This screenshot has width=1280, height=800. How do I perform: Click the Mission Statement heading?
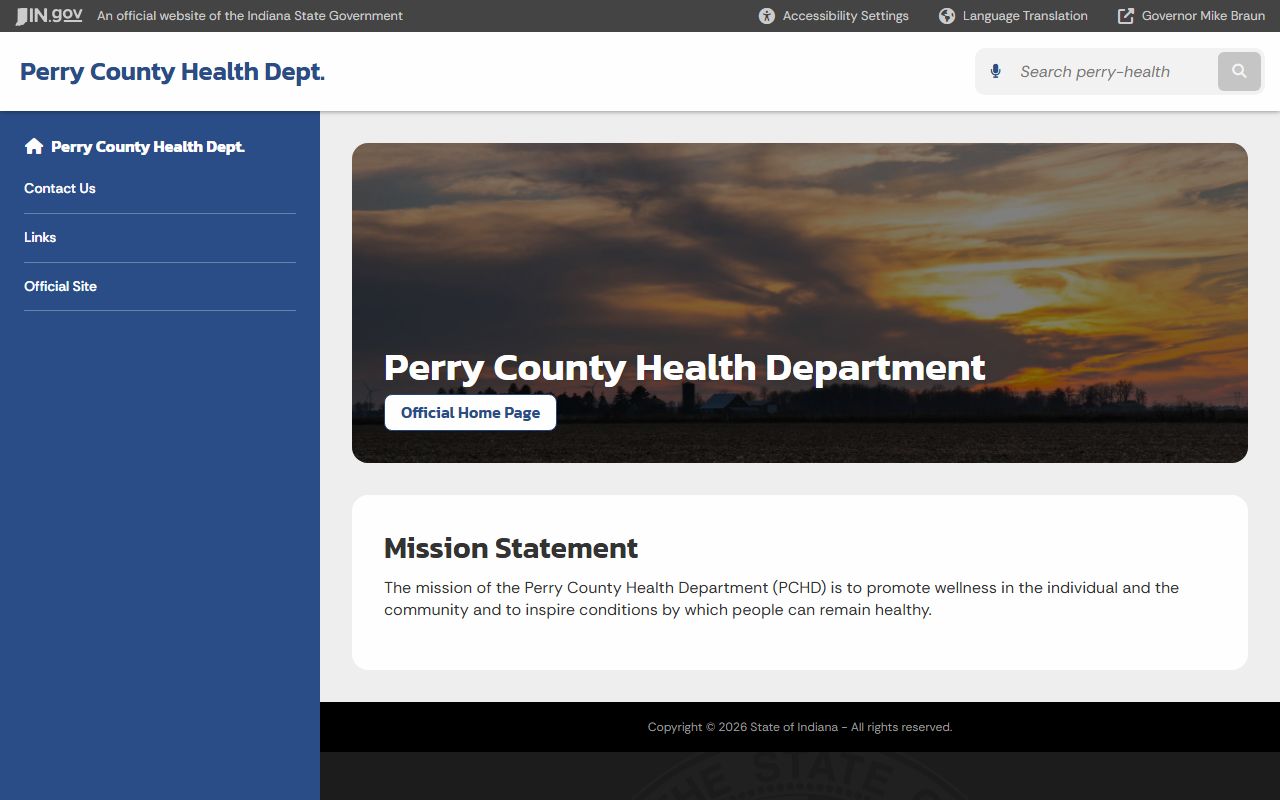coord(511,548)
